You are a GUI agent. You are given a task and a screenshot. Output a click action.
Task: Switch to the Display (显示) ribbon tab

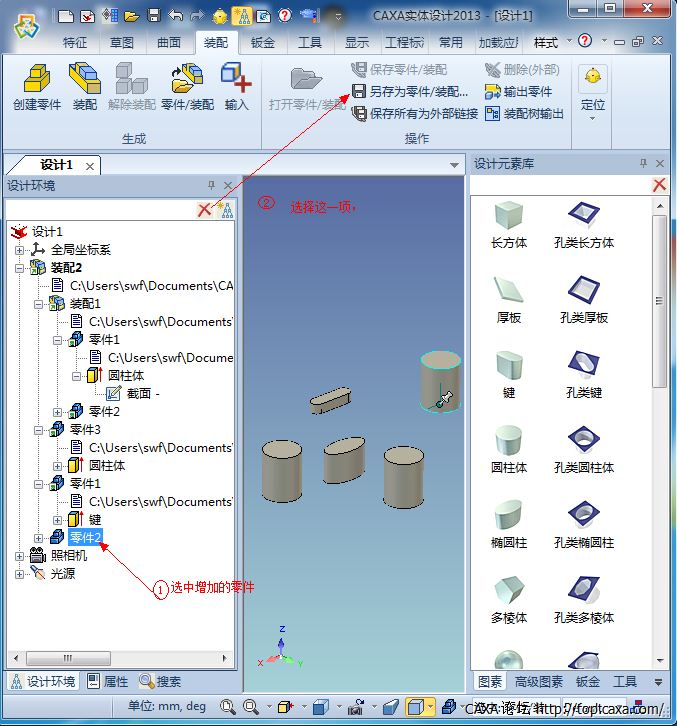click(x=357, y=43)
